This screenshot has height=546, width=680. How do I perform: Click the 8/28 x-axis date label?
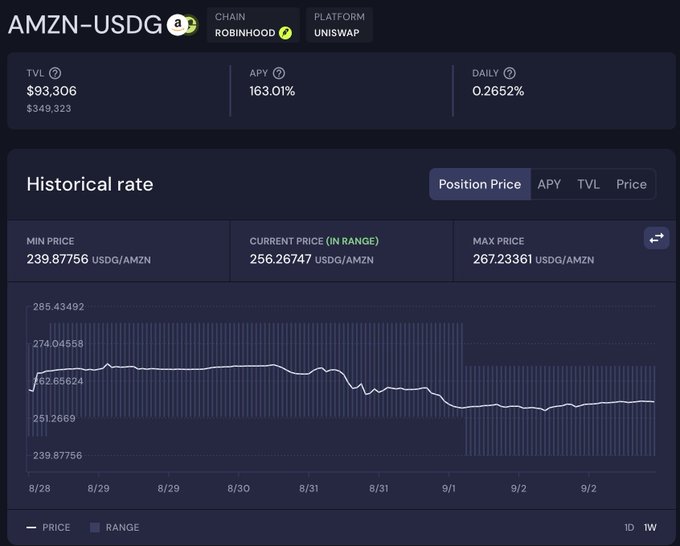[39, 488]
